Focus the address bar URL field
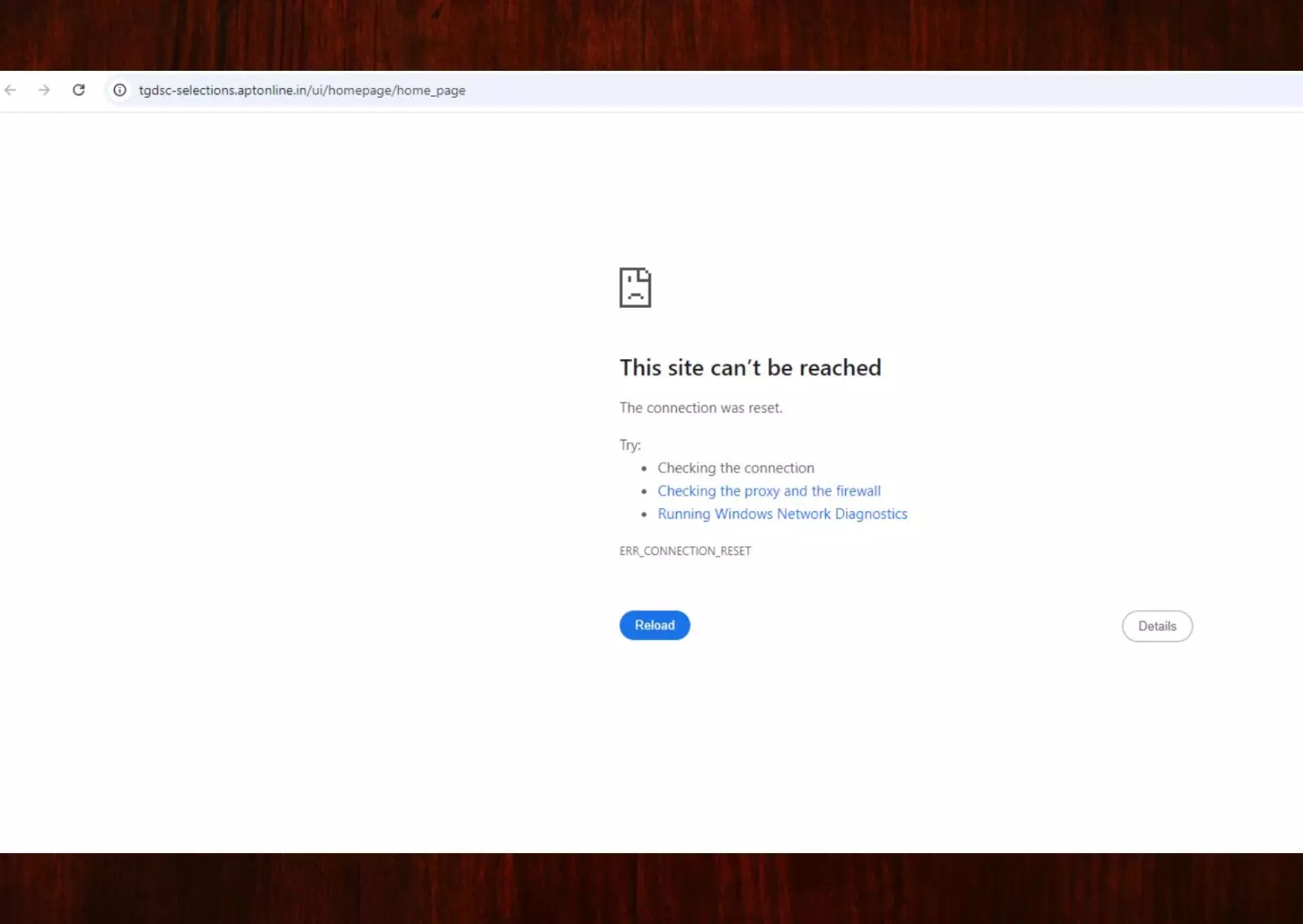Image resolution: width=1303 pixels, height=924 pixels. (704, 90)
